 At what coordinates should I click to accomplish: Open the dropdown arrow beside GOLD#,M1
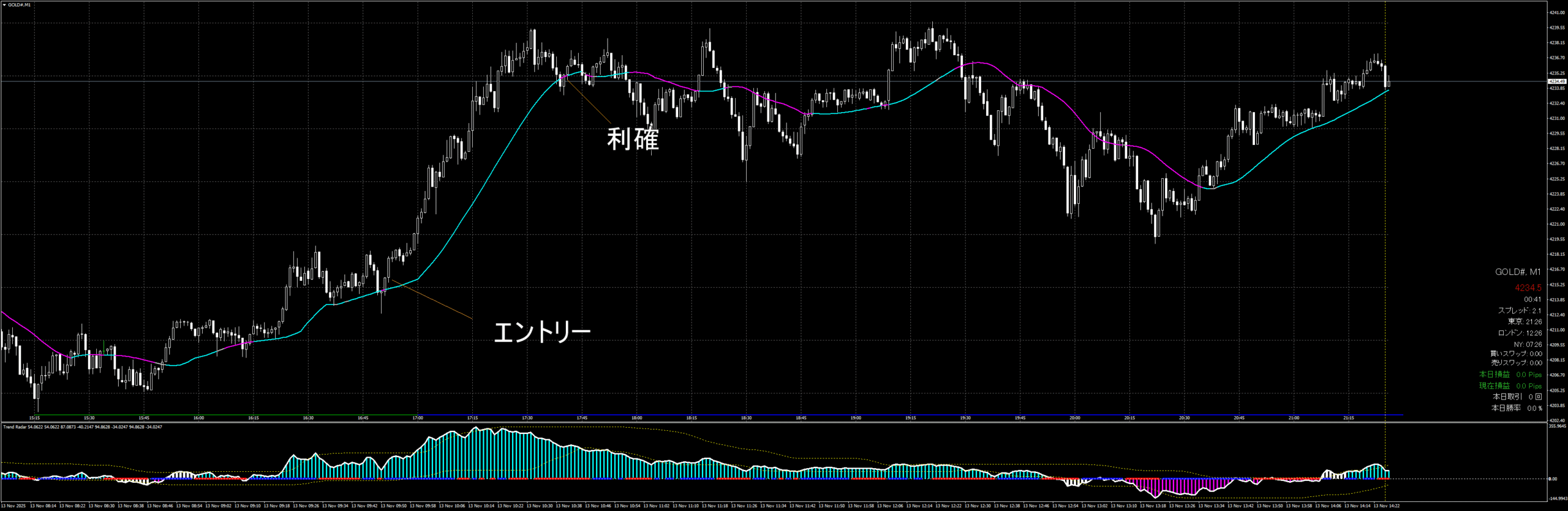(4, 5)
